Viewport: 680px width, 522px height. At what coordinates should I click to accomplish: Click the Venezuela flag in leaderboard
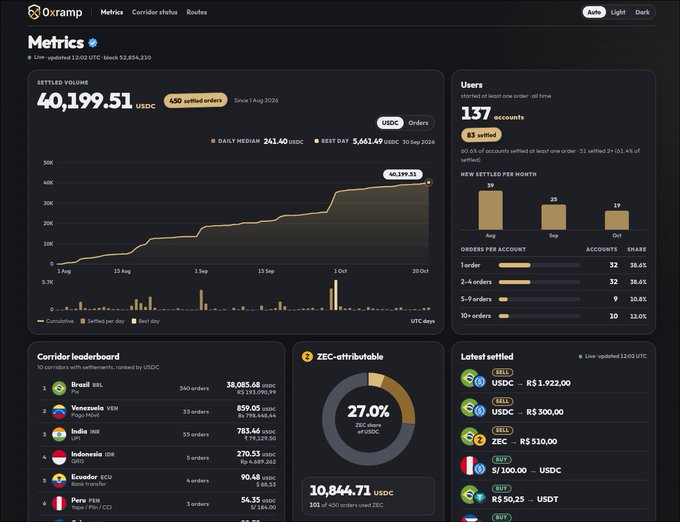coord(59,411)
